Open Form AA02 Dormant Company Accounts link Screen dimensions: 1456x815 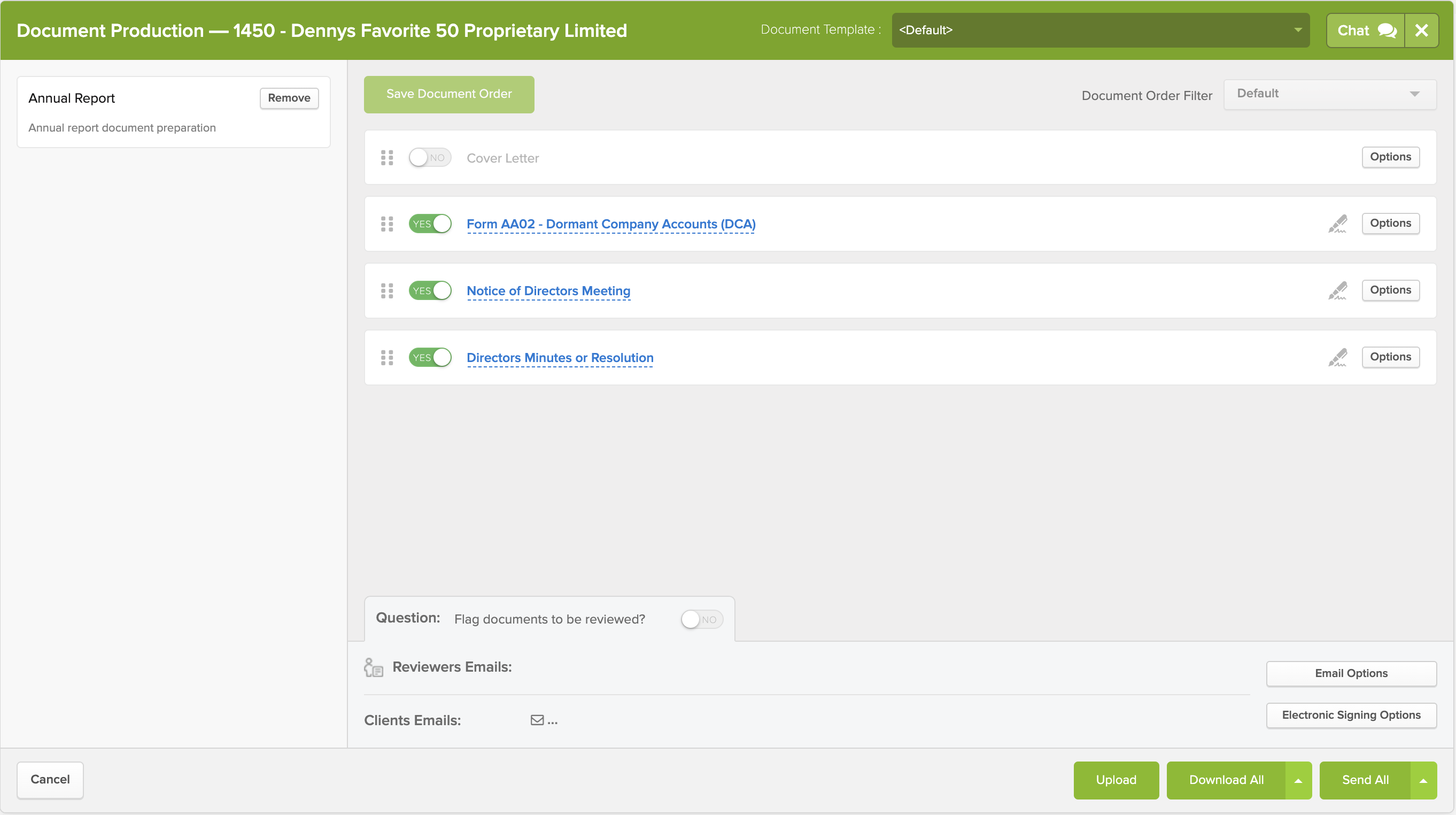(610, 224)
